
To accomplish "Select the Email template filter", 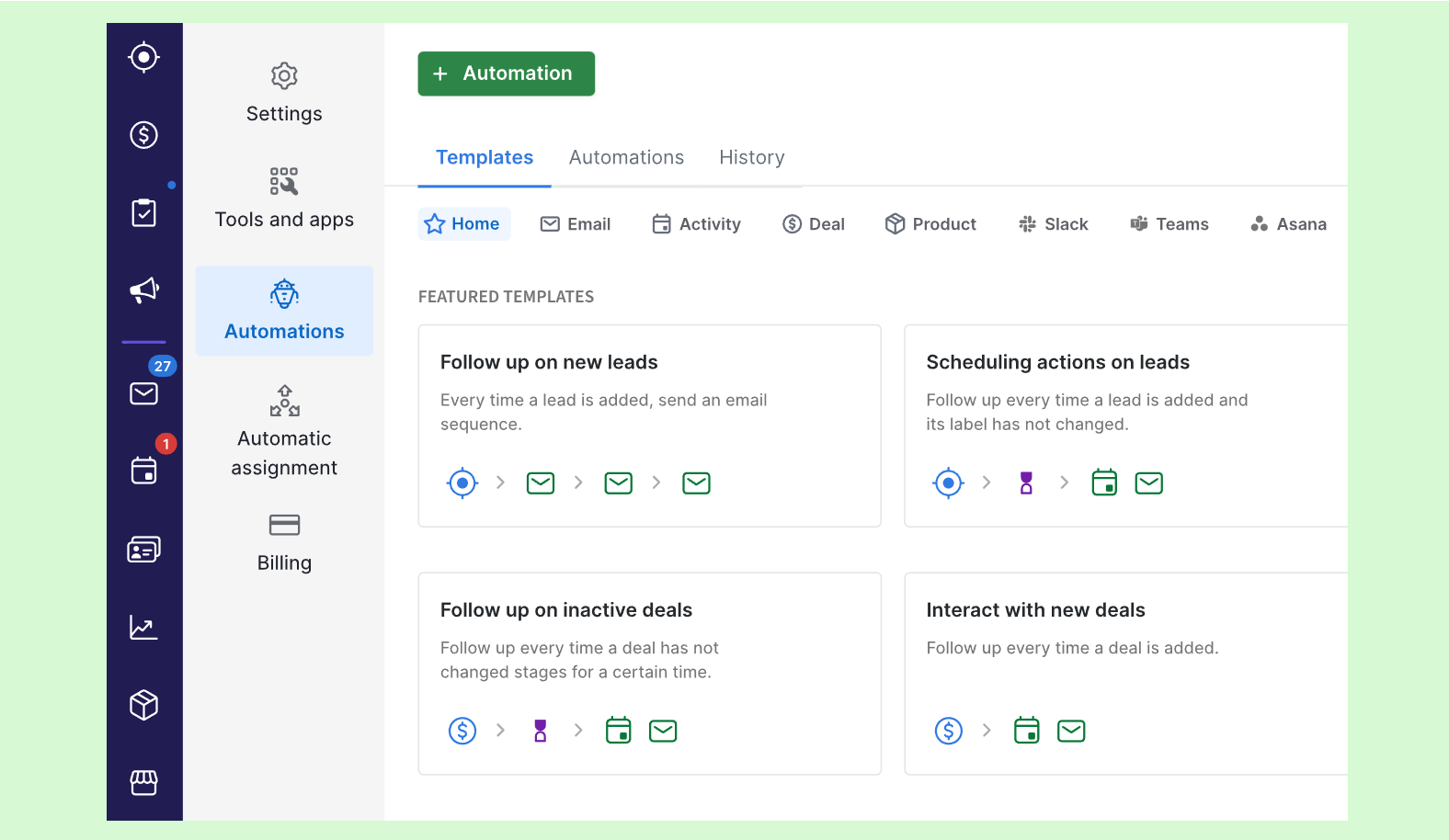I will (x=576, y=224).
